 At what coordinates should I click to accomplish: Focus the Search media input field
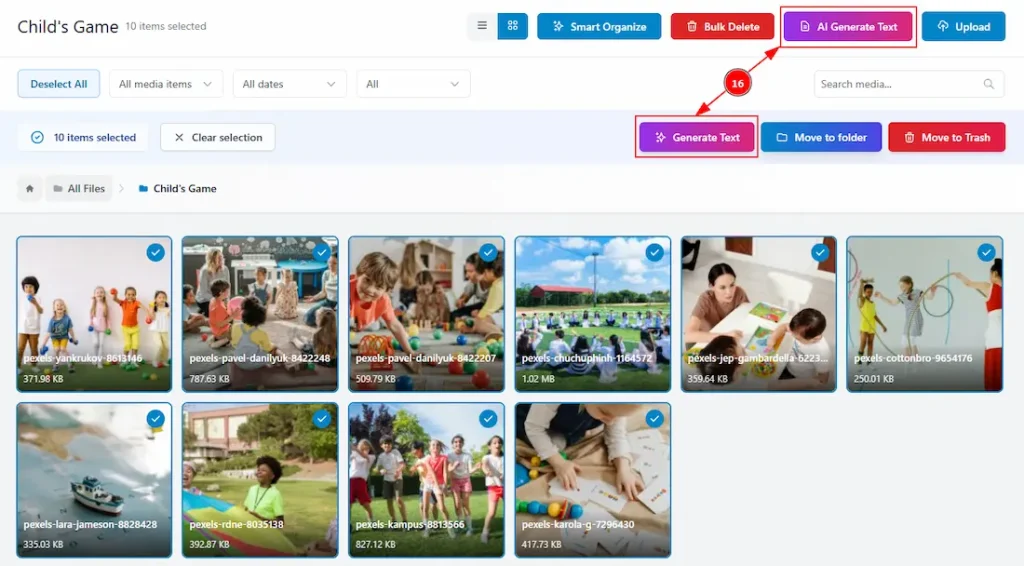click(x=908, y=84)
